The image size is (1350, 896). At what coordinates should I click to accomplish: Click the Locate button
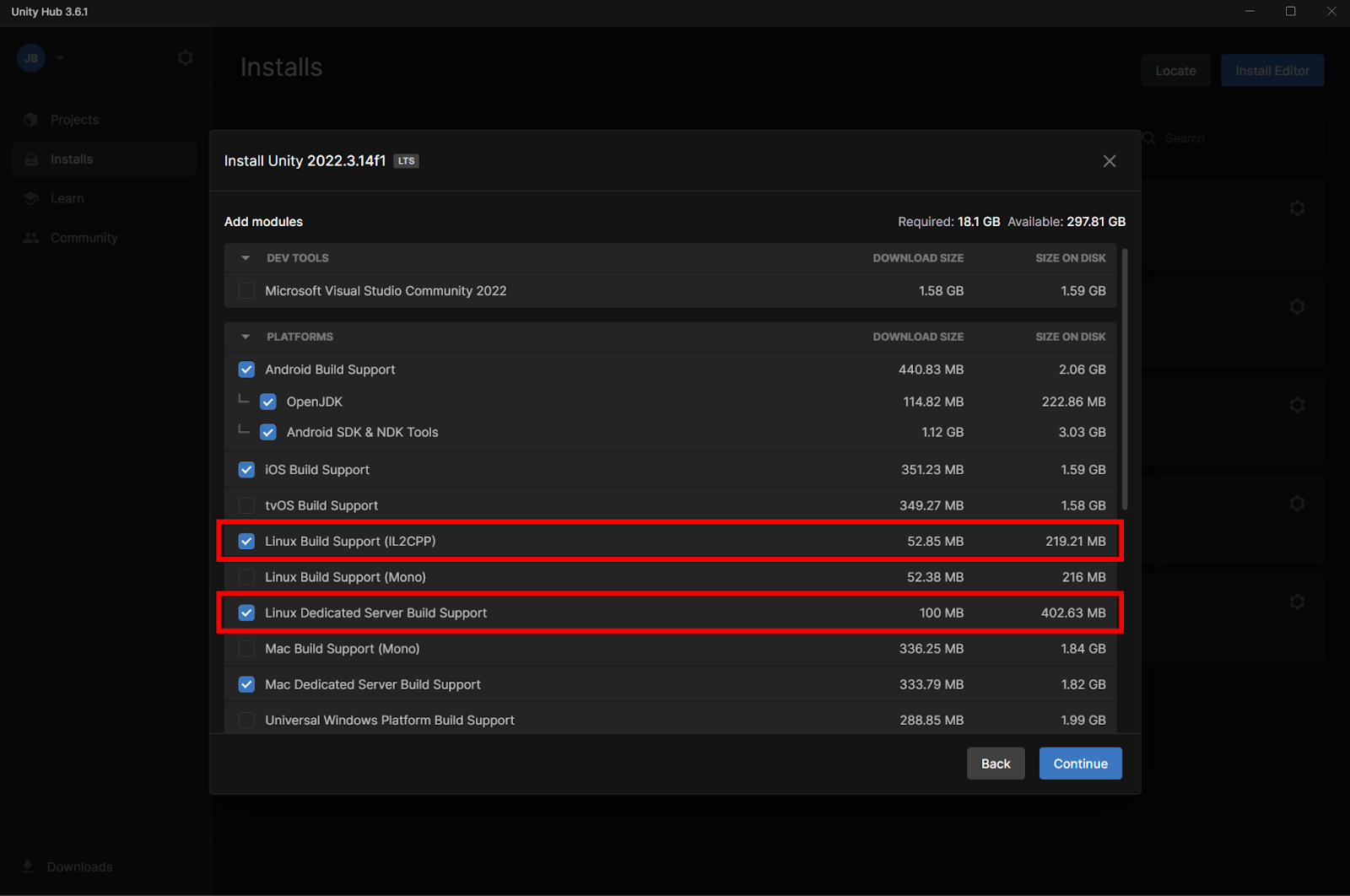[1175, 71]
